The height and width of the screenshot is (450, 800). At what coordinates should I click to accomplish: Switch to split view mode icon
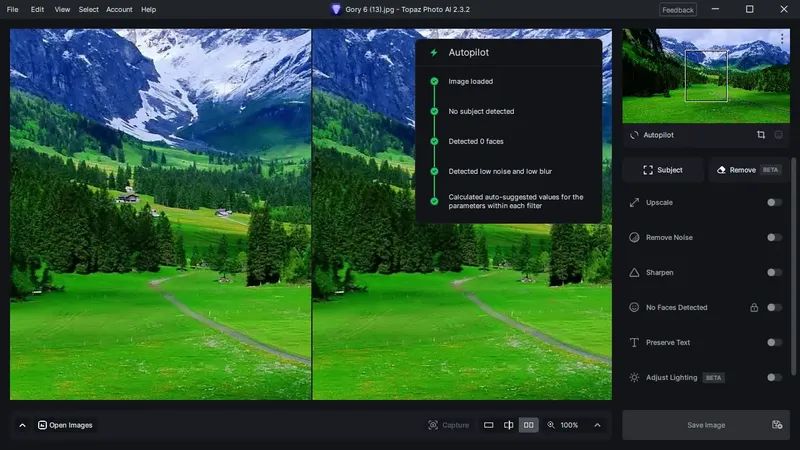tap(509, 425)
